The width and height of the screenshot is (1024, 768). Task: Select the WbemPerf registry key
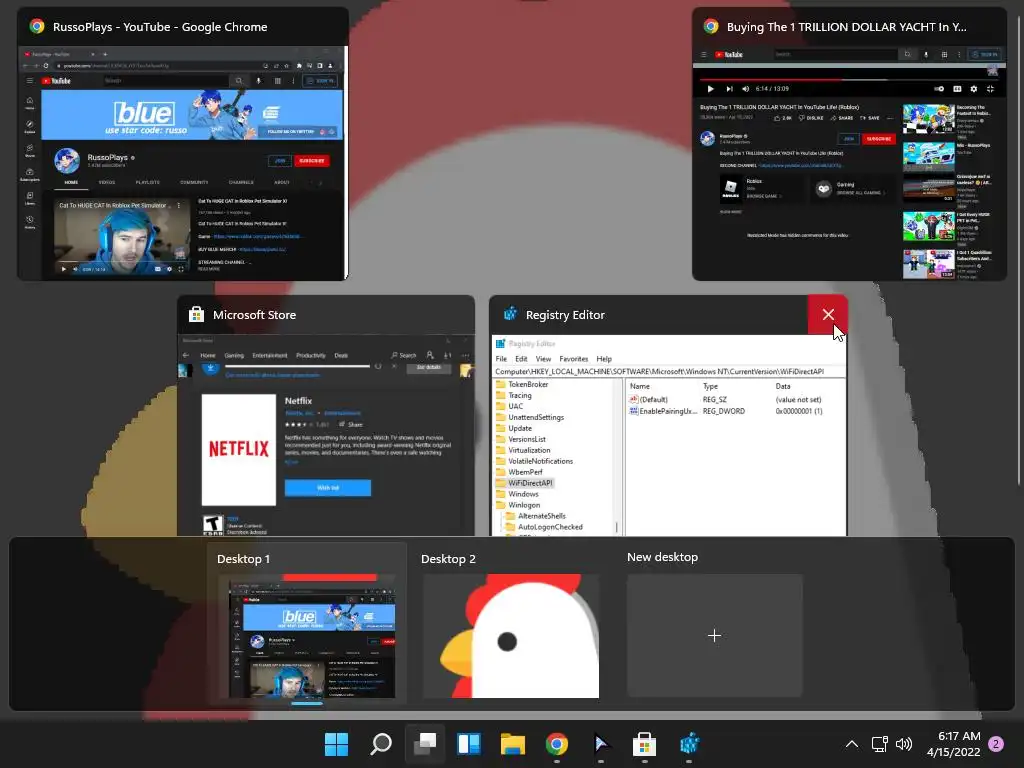point(526,472)
